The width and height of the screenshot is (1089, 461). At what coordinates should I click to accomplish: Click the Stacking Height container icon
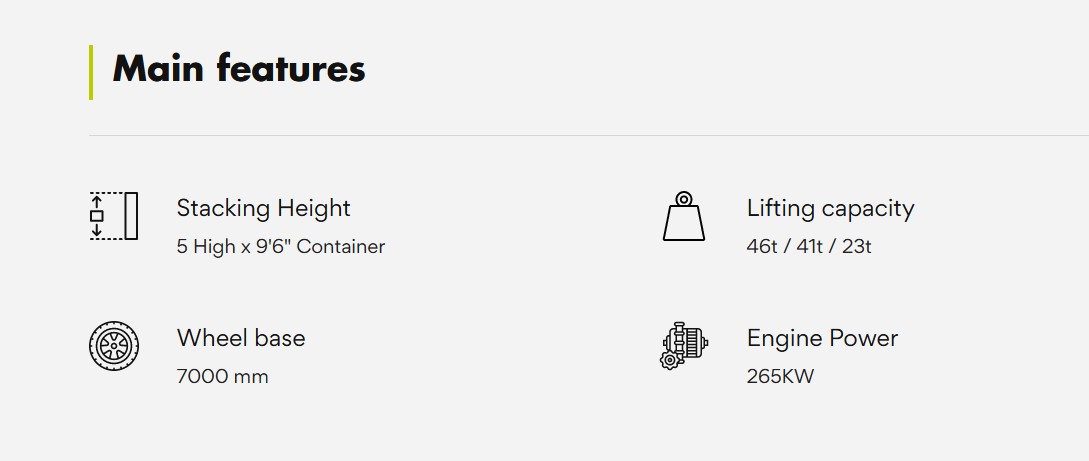[114, 216]
